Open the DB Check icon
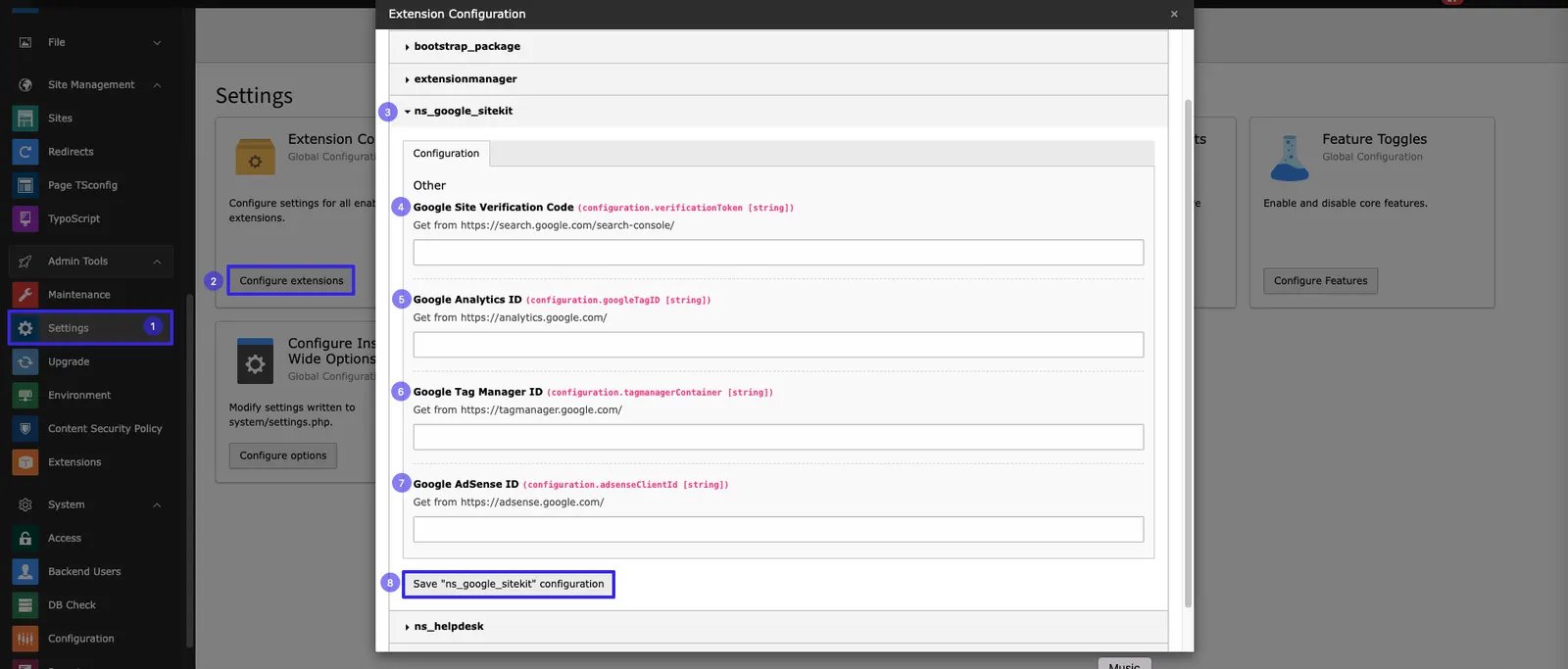Viewport: 1568px width, 669px height. tap(25, 605)
